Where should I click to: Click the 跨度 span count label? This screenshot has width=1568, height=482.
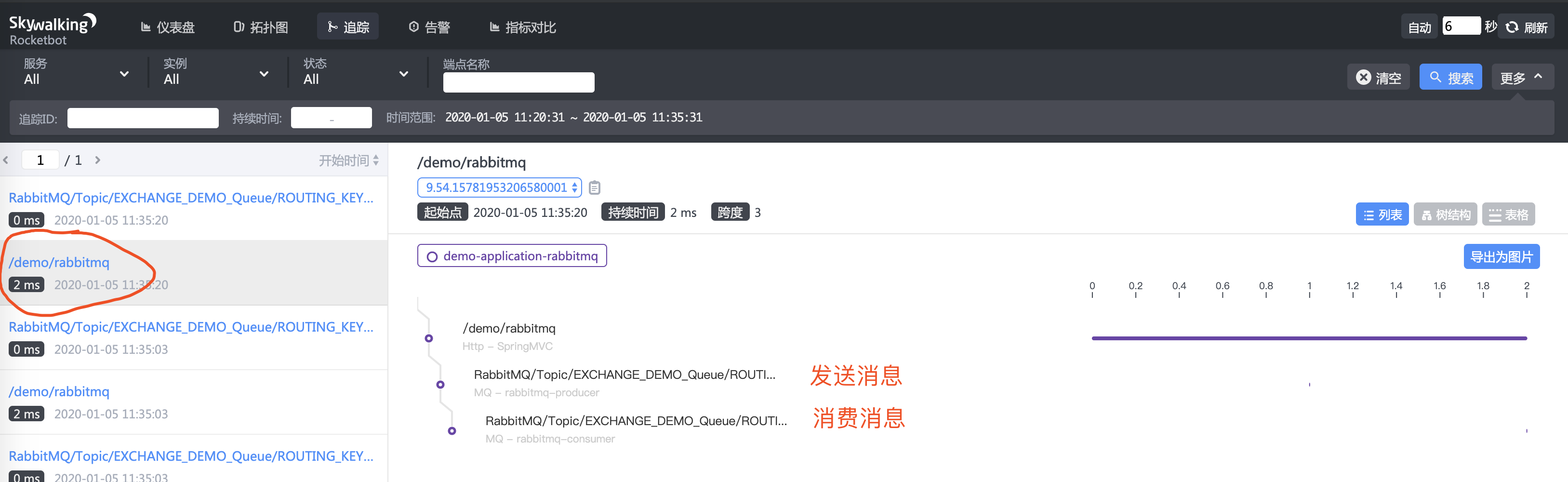730,213
